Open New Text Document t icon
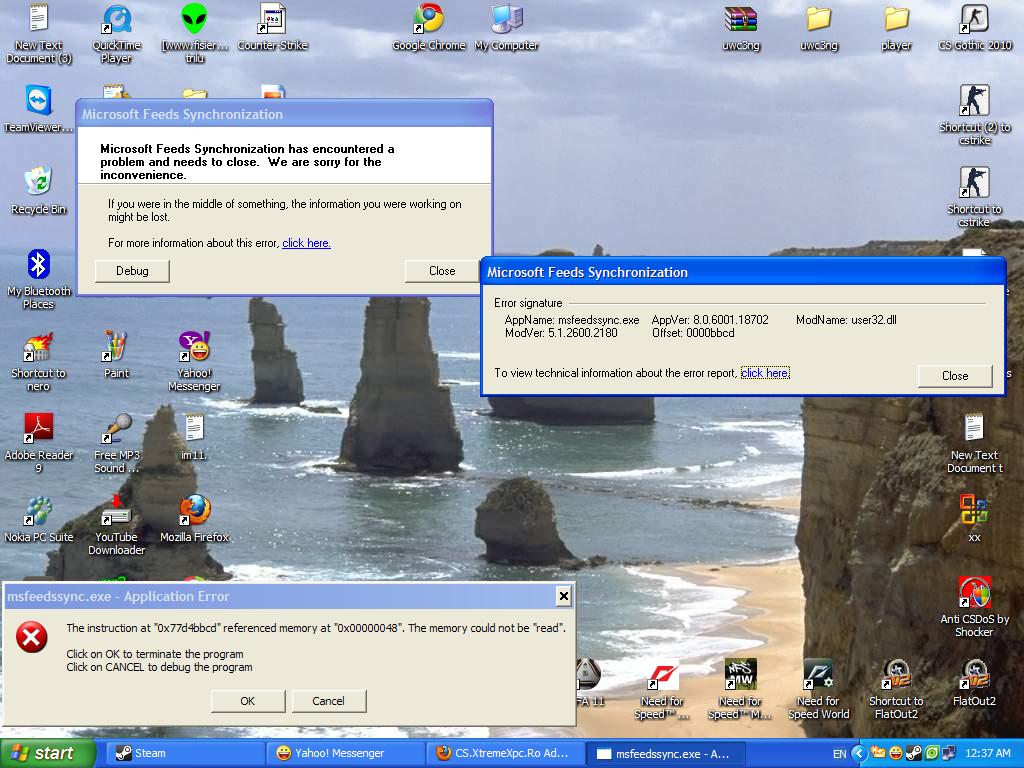 (974, 443)
